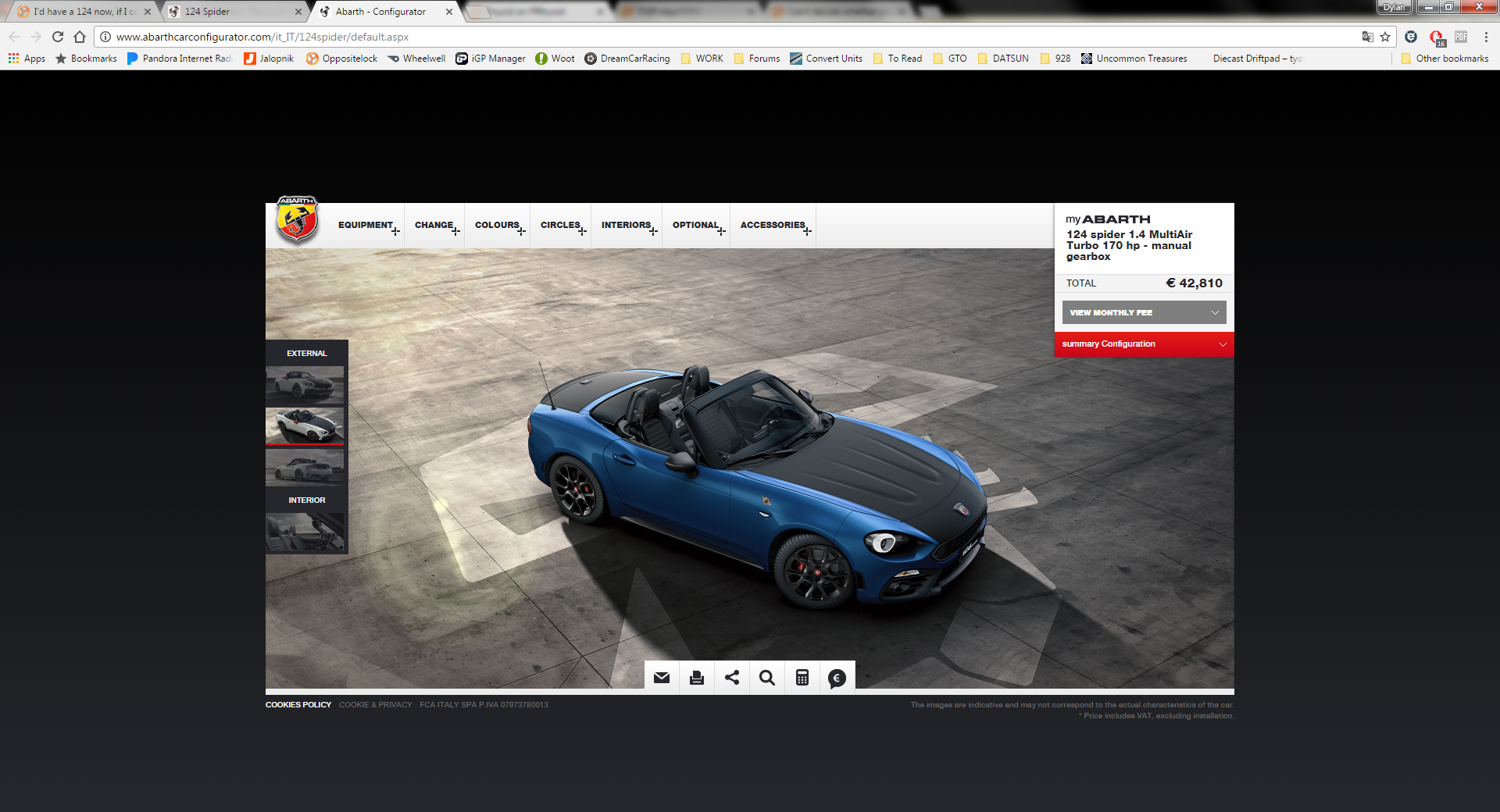Viewport: 1500px width, 812px height.
Task: Expand summary Configuration panel
Action: [1144, 344]
